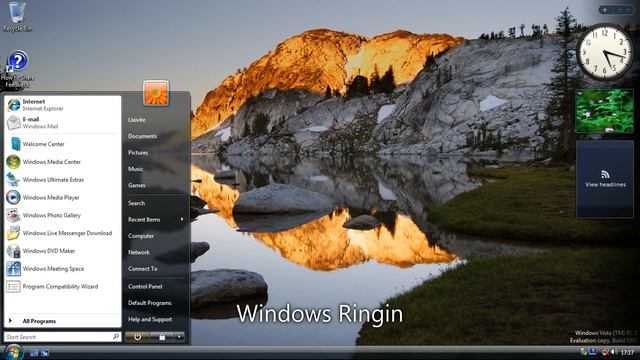
Task: Click View headlines feed gadget
Action: click(605, 179)
